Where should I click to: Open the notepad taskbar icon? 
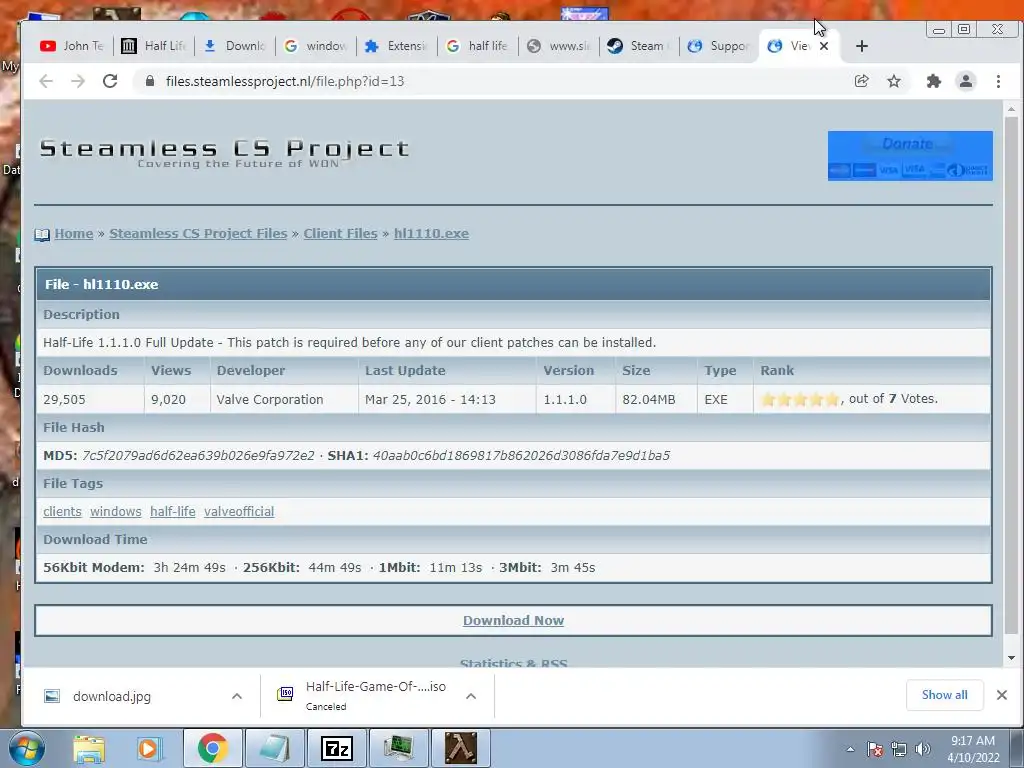(274, 748)
